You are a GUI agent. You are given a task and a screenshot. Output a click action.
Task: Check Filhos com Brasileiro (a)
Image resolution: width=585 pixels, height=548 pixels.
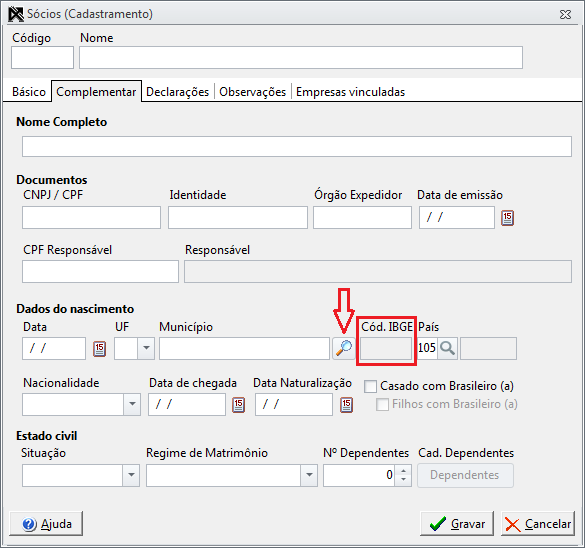pyautogui.click(x=382, y=404)
